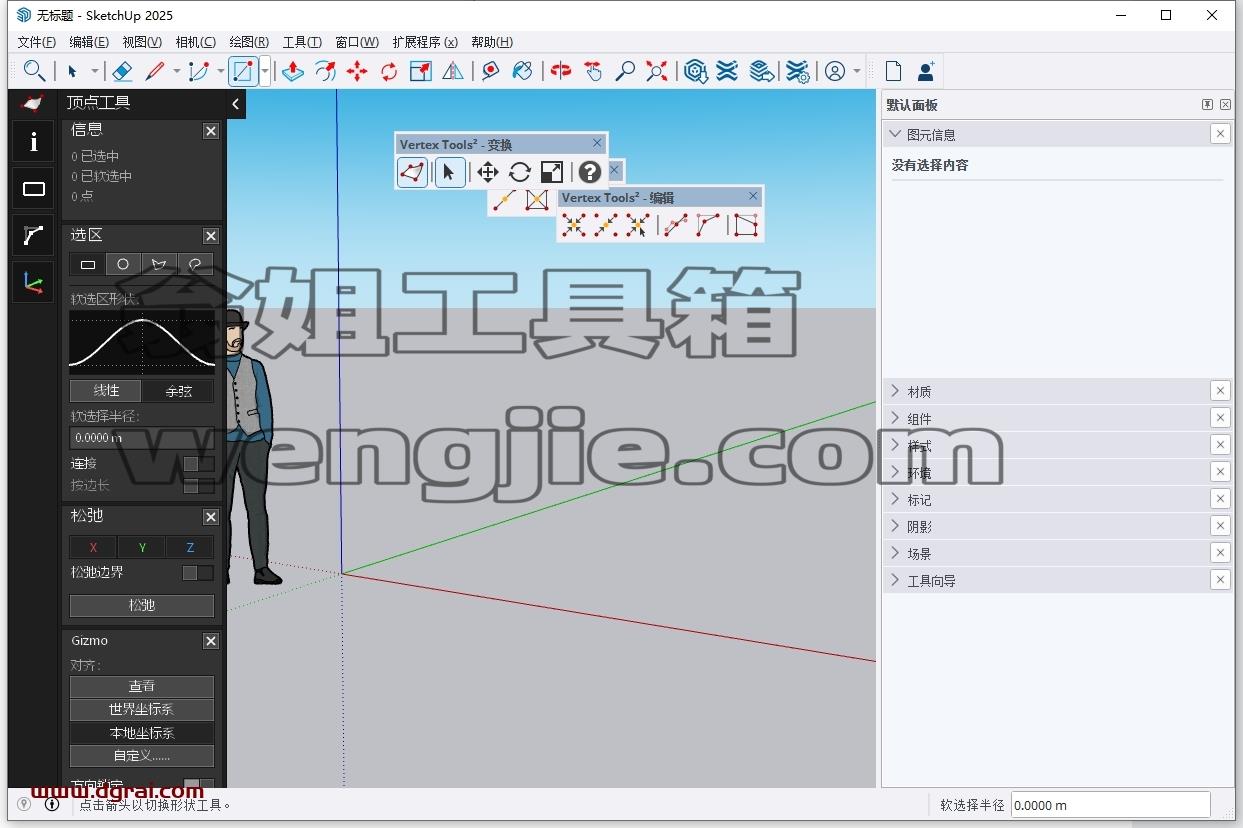The image size is (1243, 828).
Task: Select the Search magnifier in main toolbar
Action: [x=34, y=71]
